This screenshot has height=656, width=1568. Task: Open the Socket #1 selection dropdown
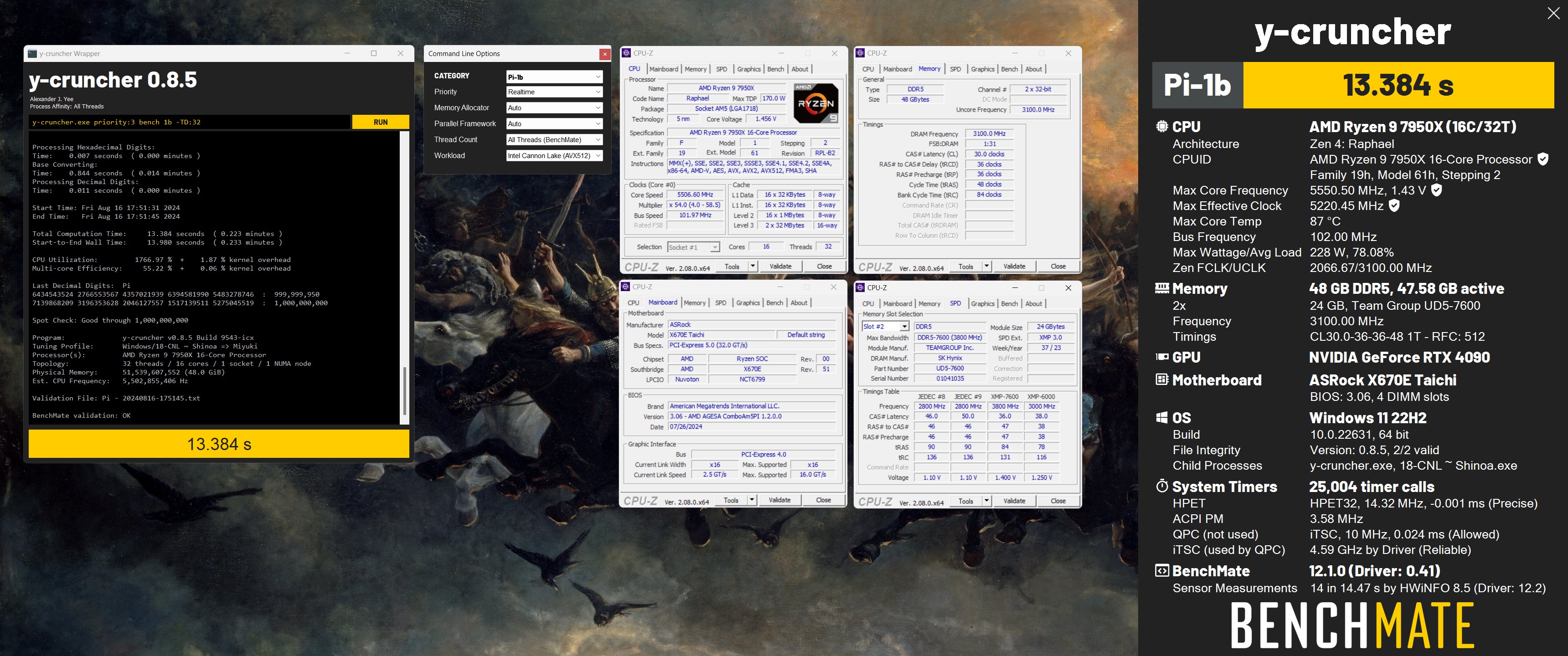click(x=693, y=247)
